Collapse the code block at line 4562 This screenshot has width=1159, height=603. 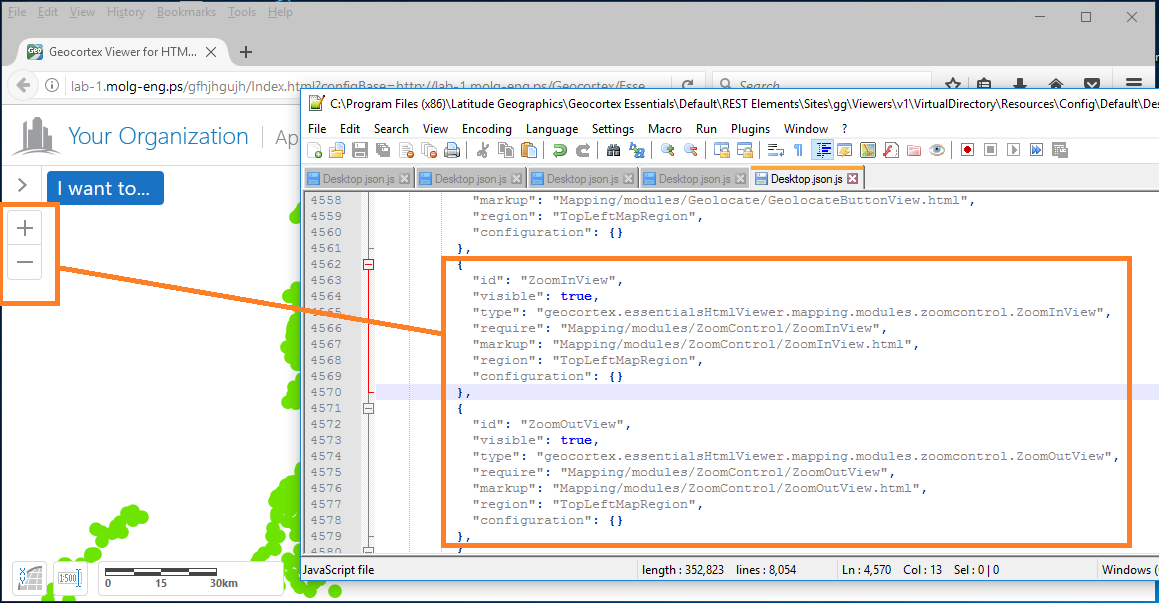[368, 265]
